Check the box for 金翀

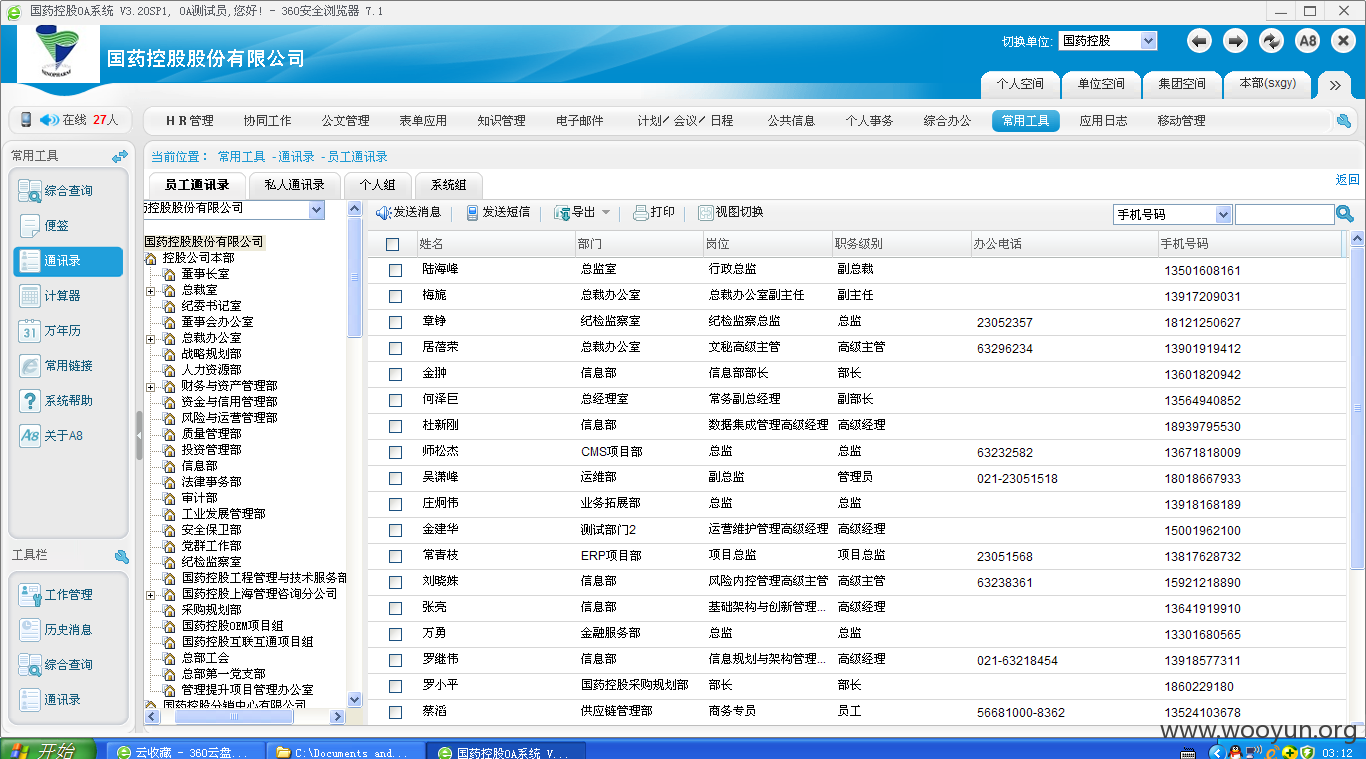click(x=395, y=374)
